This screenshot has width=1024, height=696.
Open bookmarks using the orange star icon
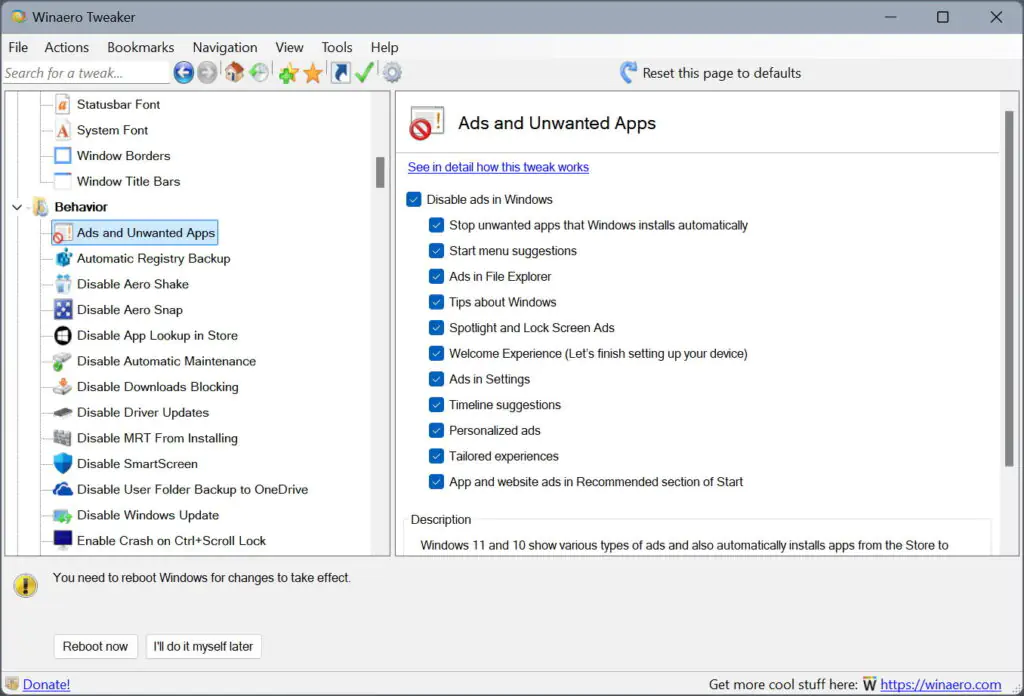[313, 73]
